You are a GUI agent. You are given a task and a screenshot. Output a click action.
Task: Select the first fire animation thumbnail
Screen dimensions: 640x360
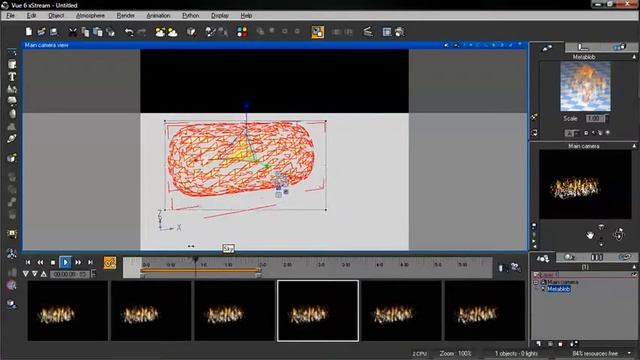68,311
